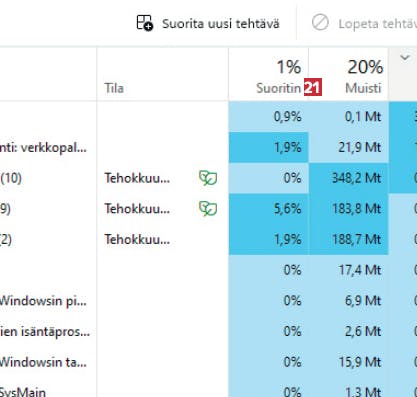The image size is (417, 397).
Task: Sort by Suoritin column header
Action: (x=268, y=75)
